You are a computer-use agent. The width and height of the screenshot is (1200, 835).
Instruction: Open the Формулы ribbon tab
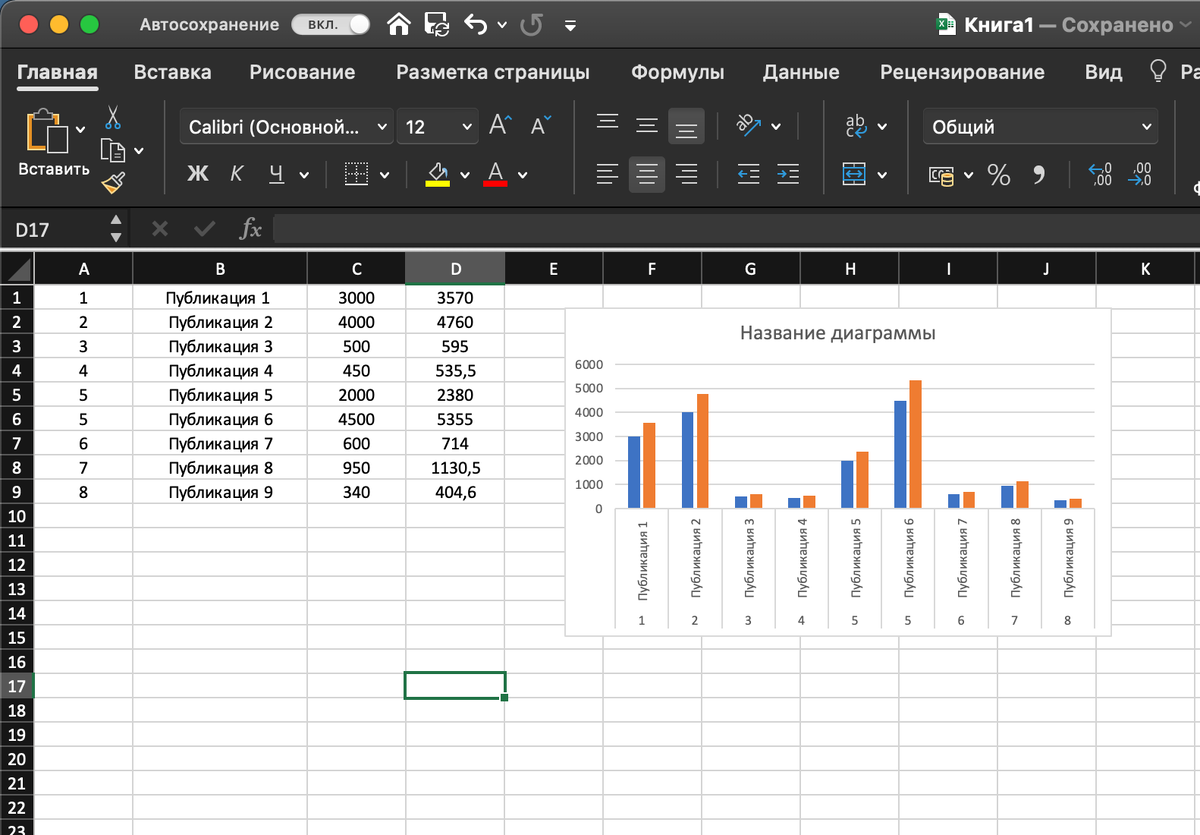[x=677, y=72]
